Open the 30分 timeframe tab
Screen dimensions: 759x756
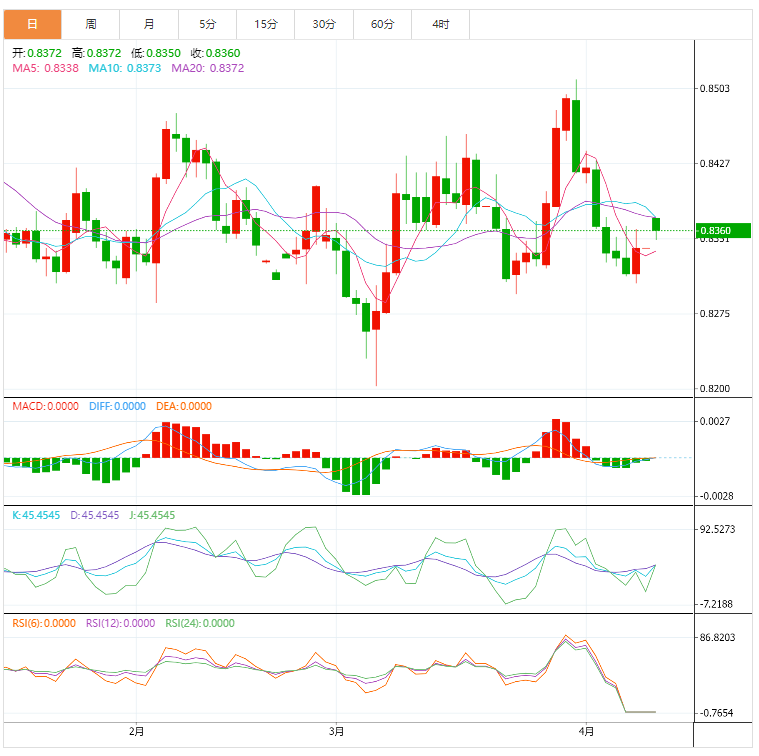tap(324, 24)
